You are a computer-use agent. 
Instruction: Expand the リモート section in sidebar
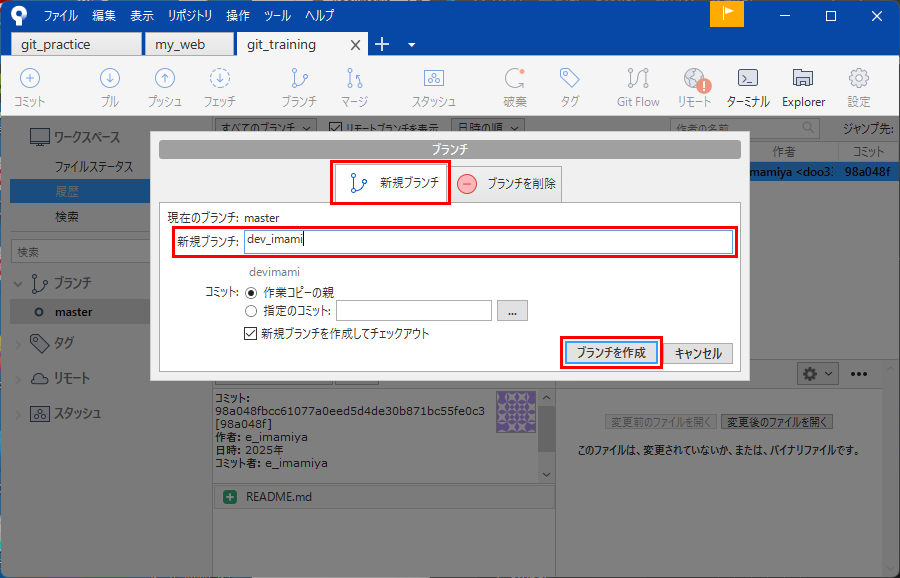[20, 378]
